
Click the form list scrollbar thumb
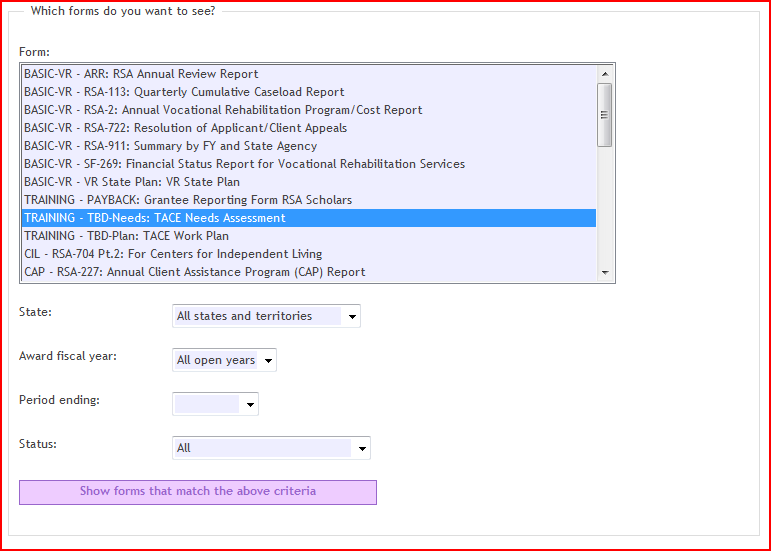(604, 115)
